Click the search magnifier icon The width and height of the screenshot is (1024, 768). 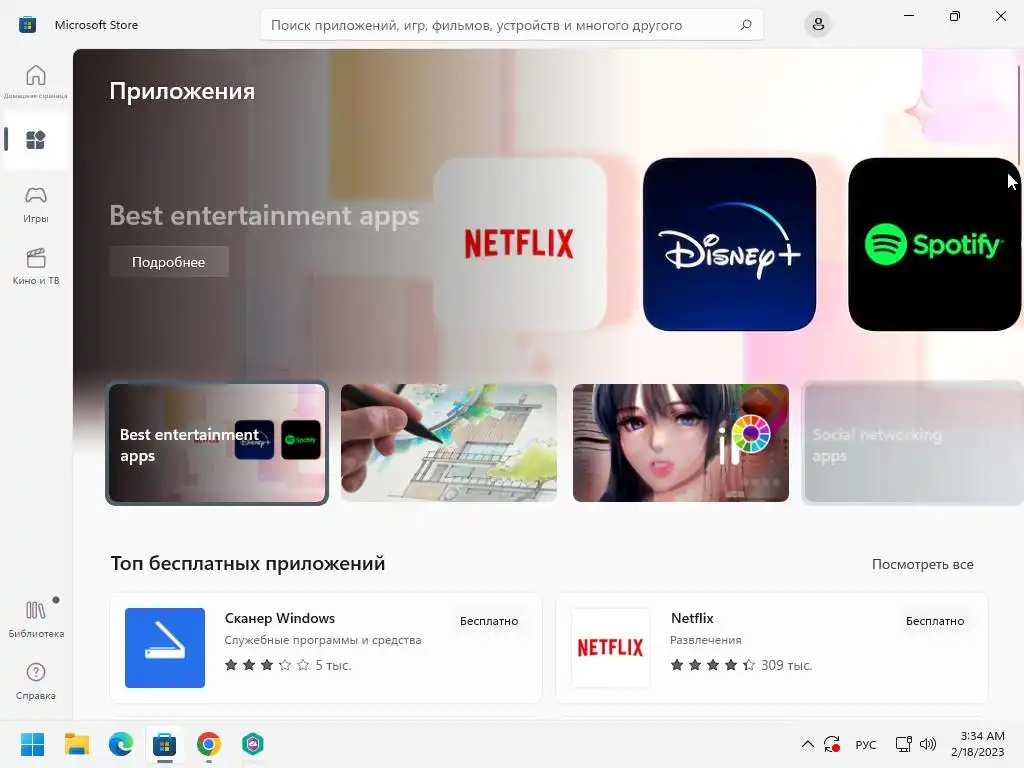click(746, 25)
